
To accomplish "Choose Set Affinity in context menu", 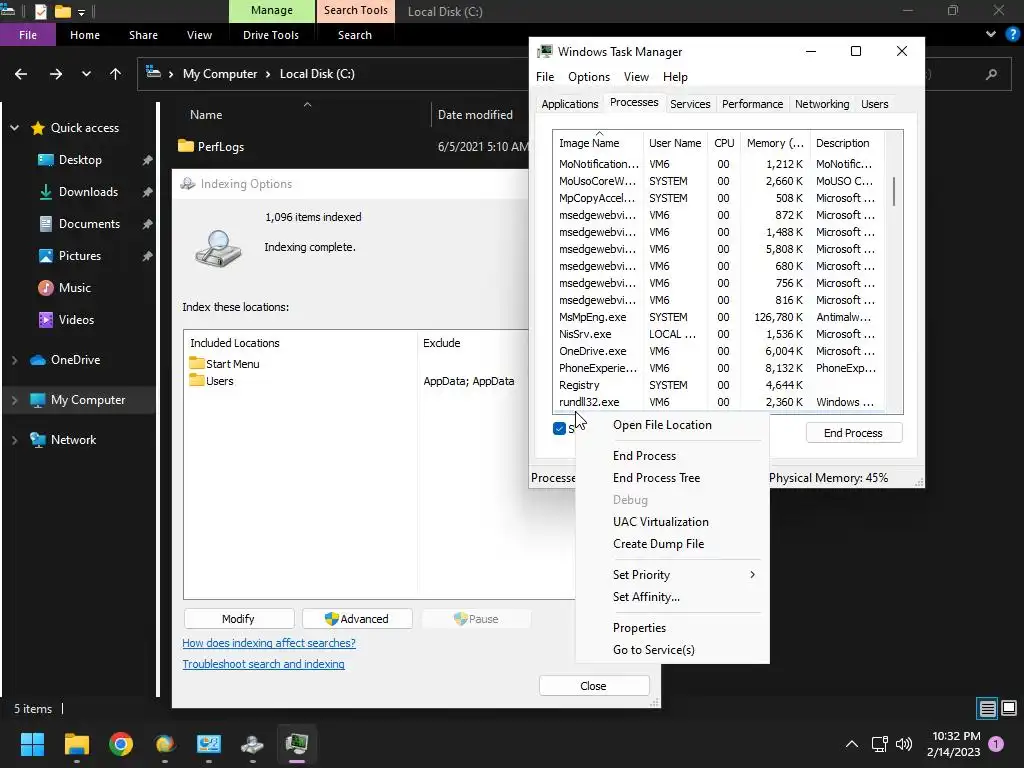I will [646, 597].
